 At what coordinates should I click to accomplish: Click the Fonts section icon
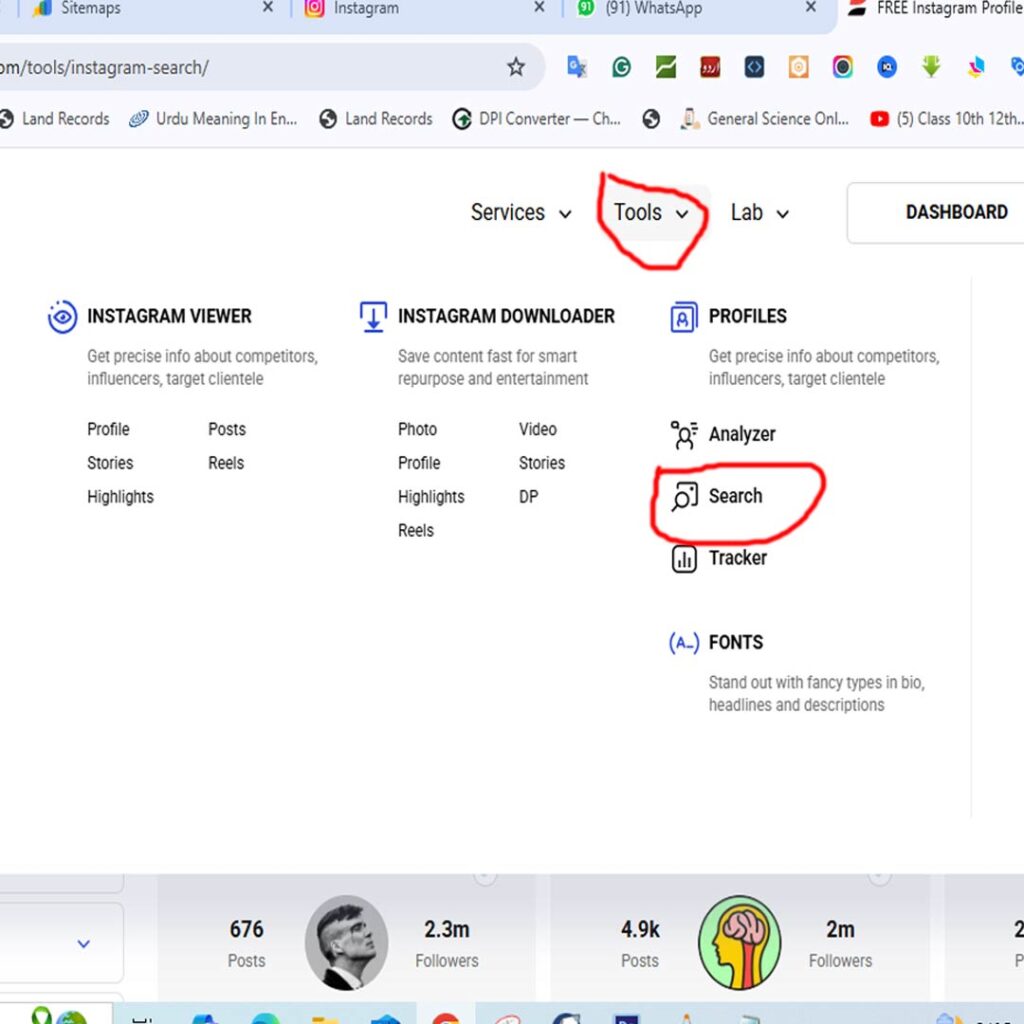click(x=684, y=643)
